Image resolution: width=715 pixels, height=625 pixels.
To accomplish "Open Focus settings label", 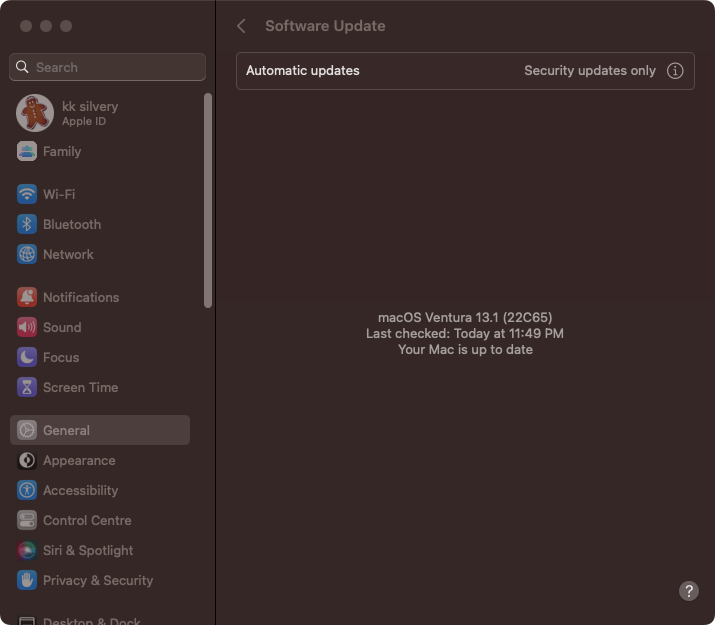I will click(61, 357).
